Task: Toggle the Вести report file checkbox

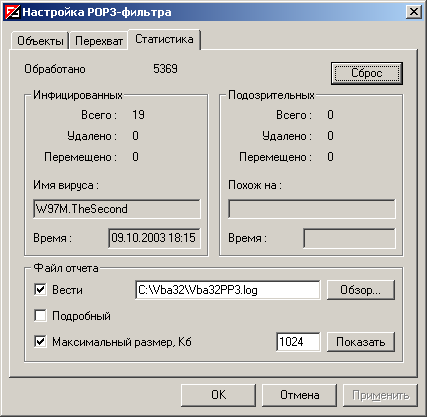Action: 40,289
